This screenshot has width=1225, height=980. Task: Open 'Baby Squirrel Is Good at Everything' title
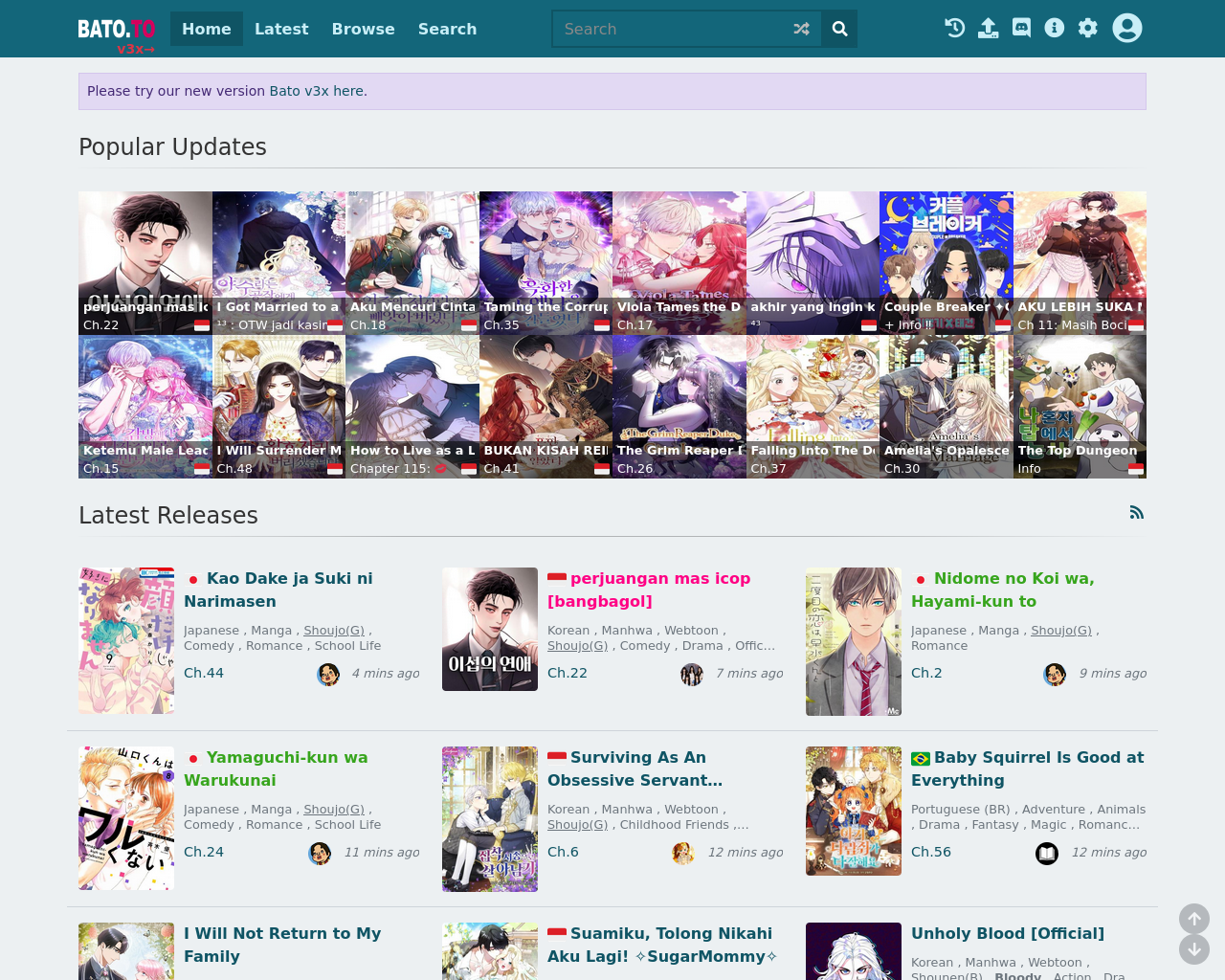point(1027,768)
